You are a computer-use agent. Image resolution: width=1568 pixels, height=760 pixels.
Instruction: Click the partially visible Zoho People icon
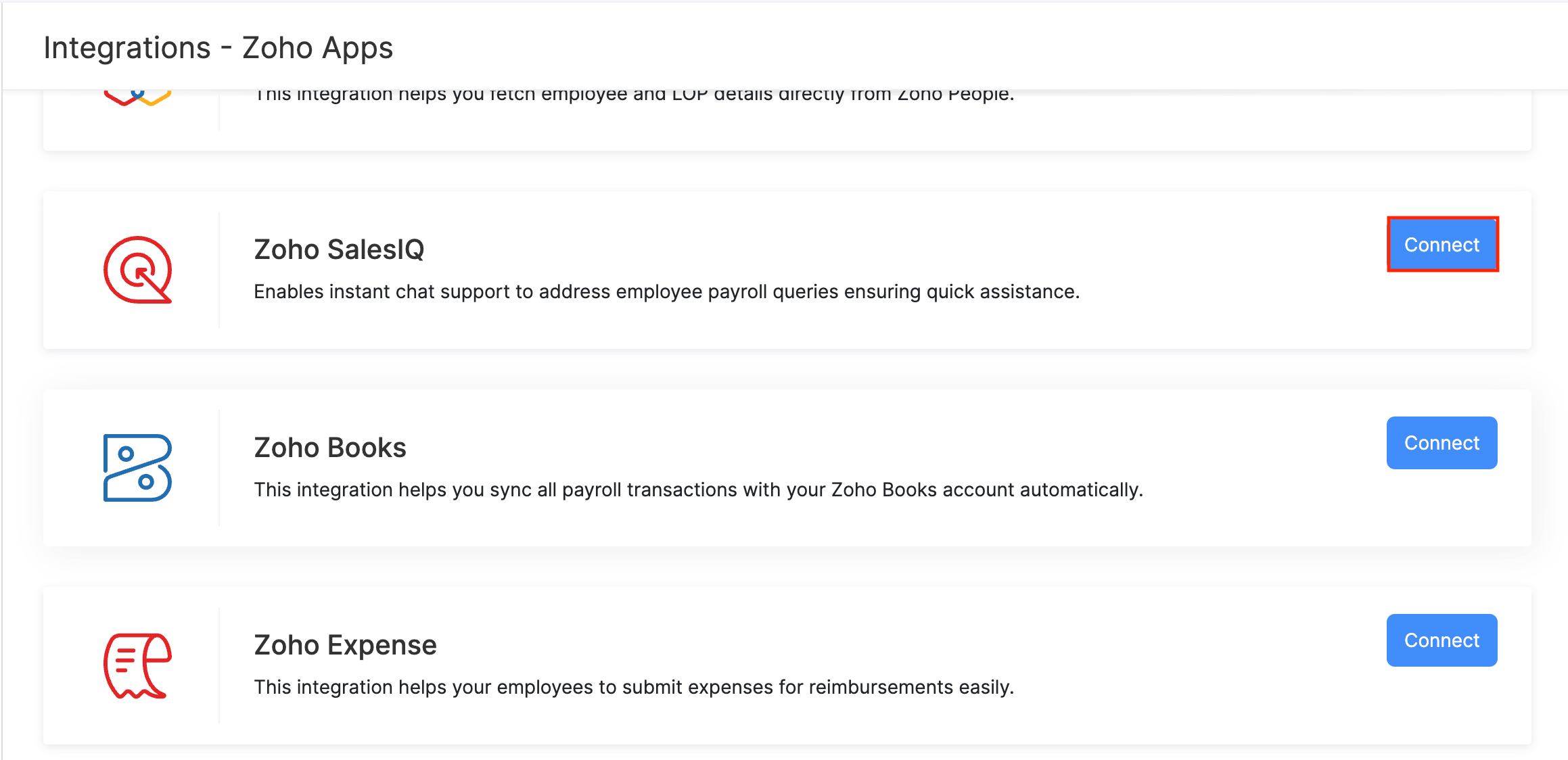click(138, 97)
